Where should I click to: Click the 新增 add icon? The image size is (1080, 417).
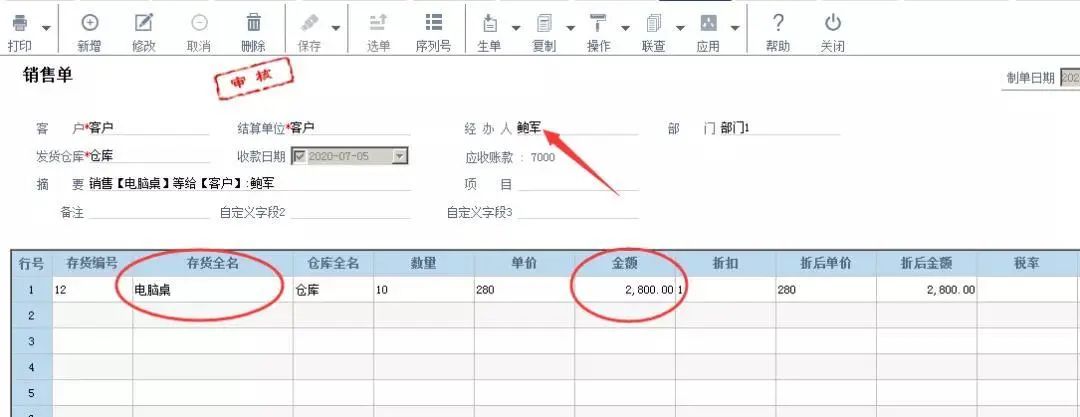coord(90,23)
